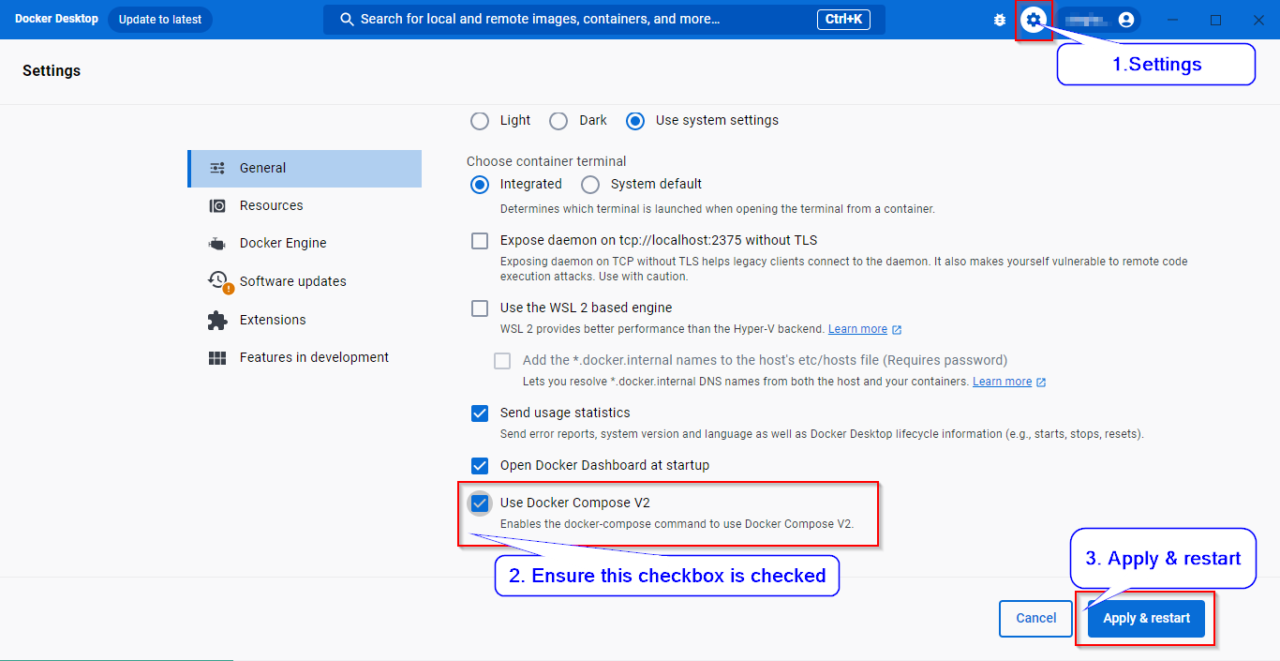Choose System default container terminal
1280x661 pixels.
pyautogui.click(x=590, y=184)
